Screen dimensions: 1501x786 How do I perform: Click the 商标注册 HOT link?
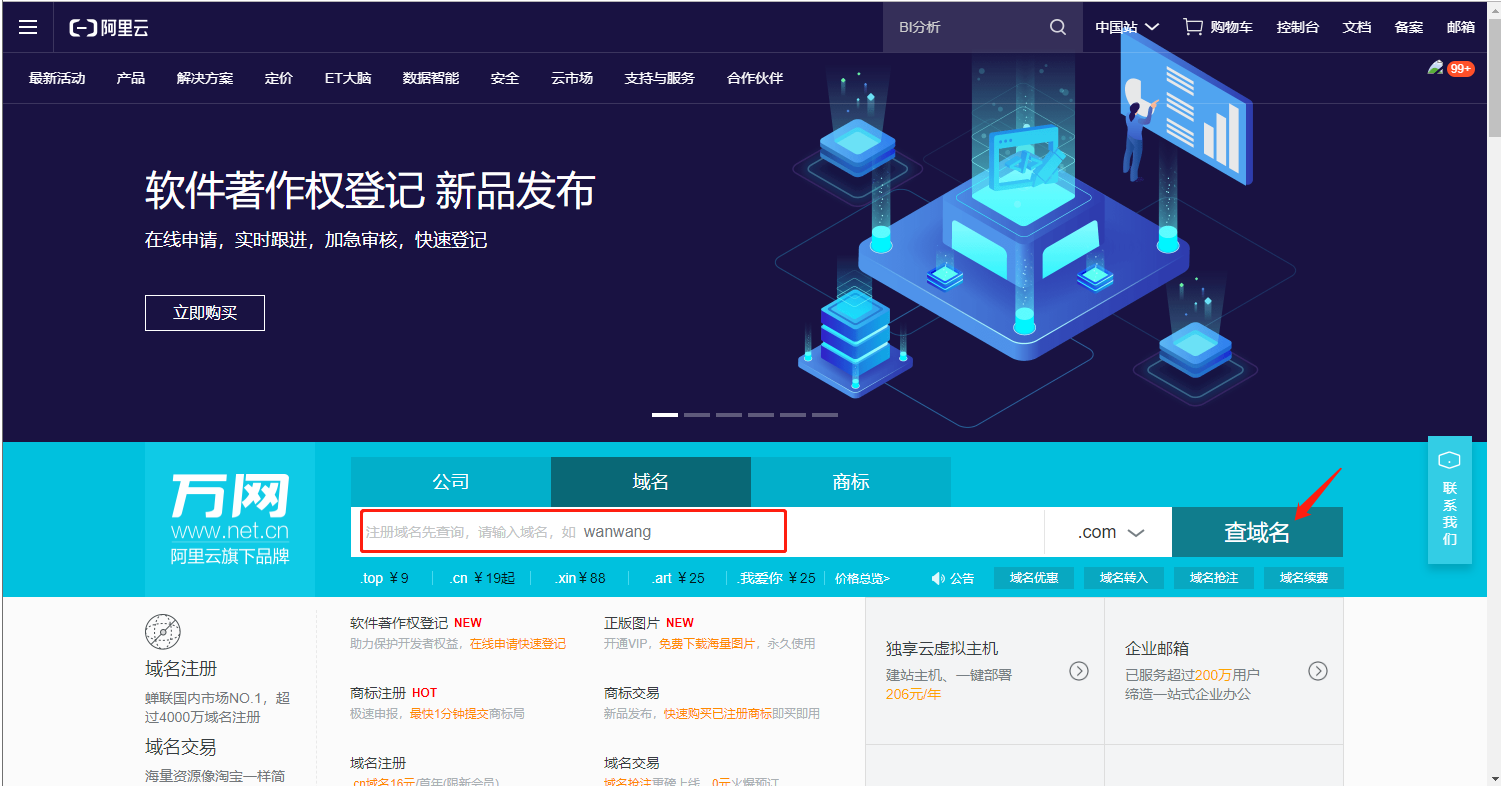coord(394,692)
